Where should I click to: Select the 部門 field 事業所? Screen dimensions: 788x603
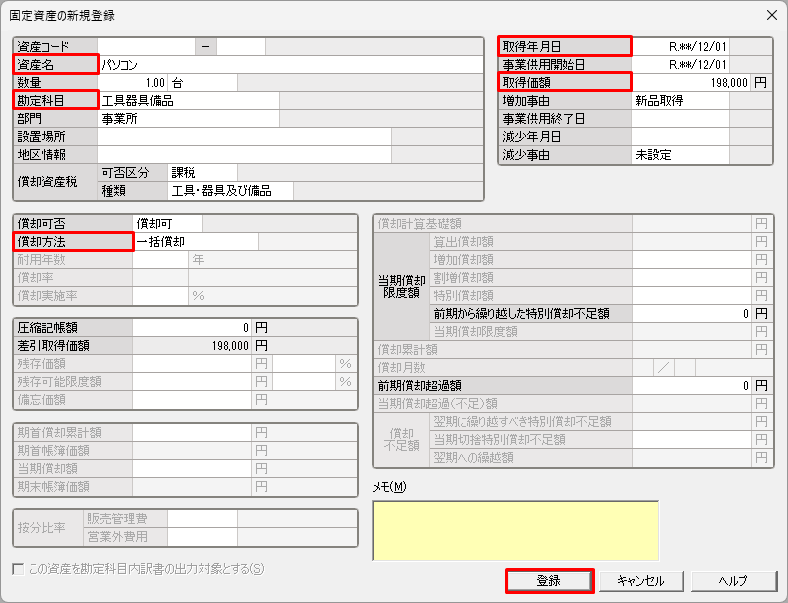pos(188,118)
